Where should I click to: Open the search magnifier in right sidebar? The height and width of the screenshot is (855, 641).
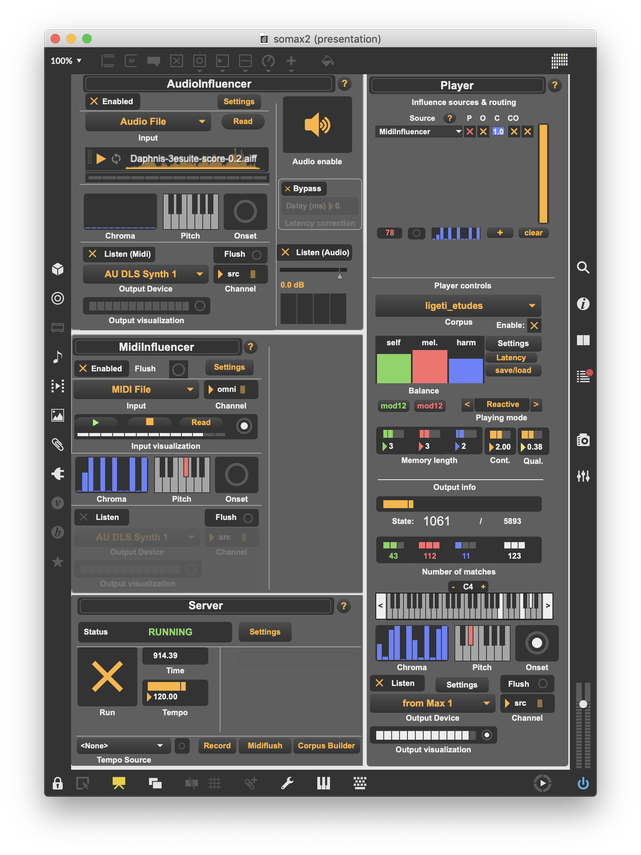coord(583,267)
